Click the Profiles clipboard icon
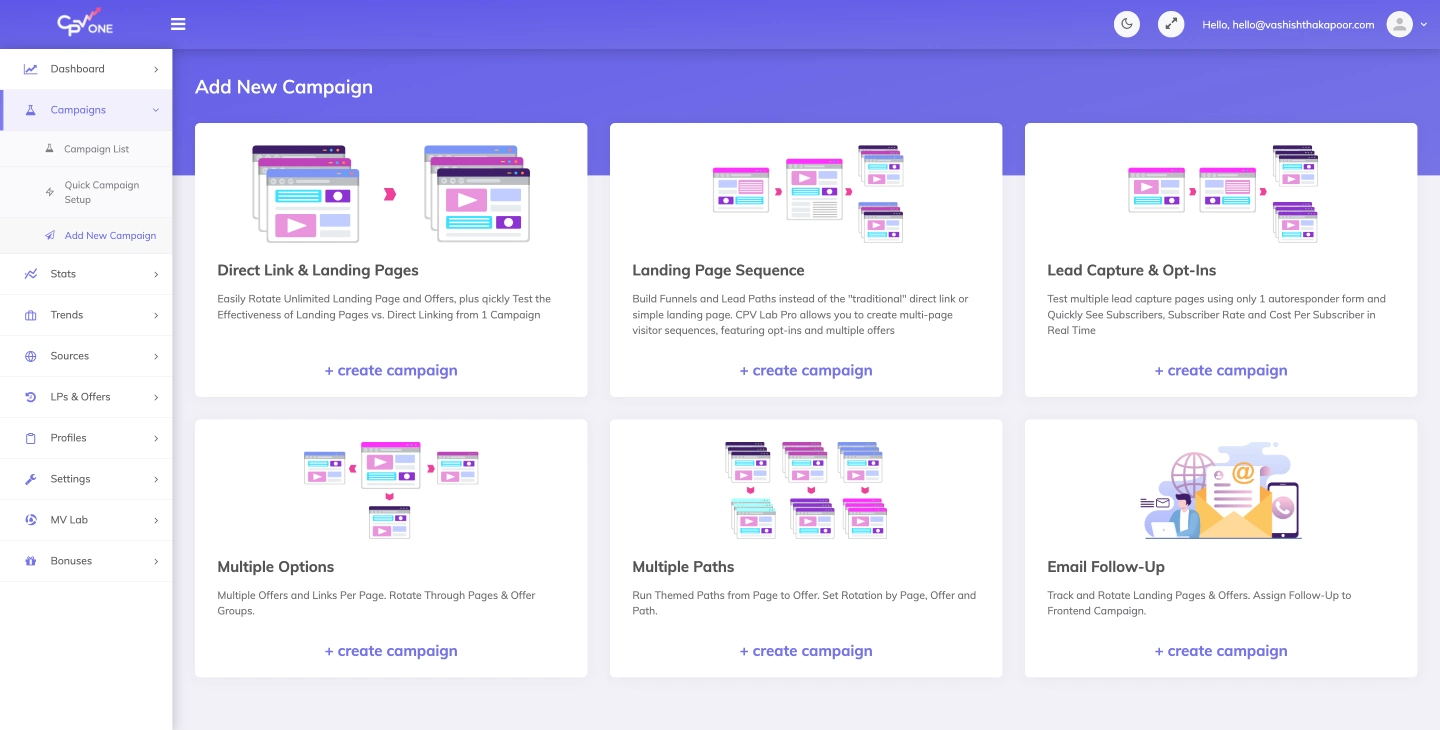Image resolution: width=1440 pixels, height=730 pixels. point(31,438)
